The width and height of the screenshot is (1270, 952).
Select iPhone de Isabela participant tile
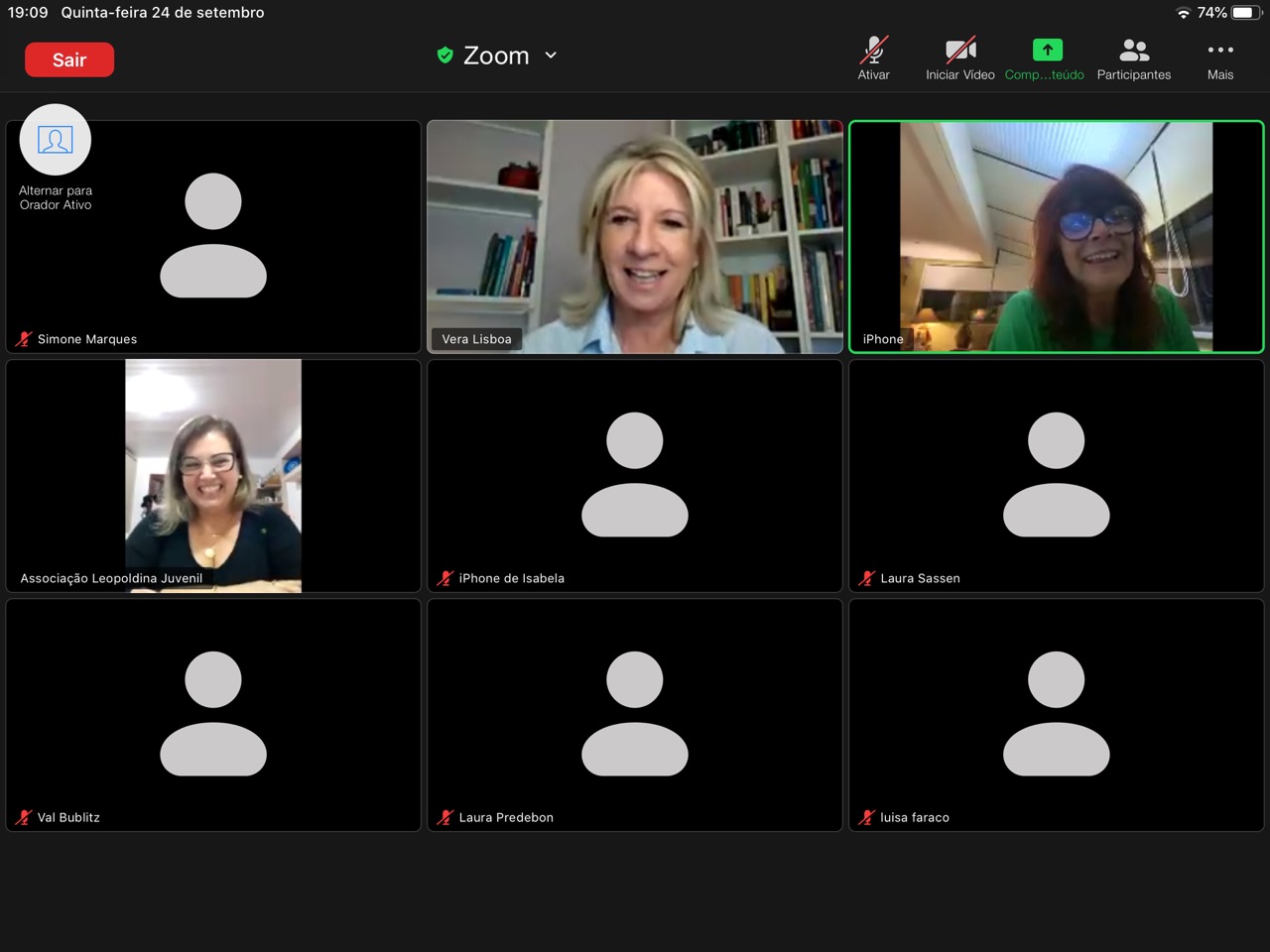point(635,476)
